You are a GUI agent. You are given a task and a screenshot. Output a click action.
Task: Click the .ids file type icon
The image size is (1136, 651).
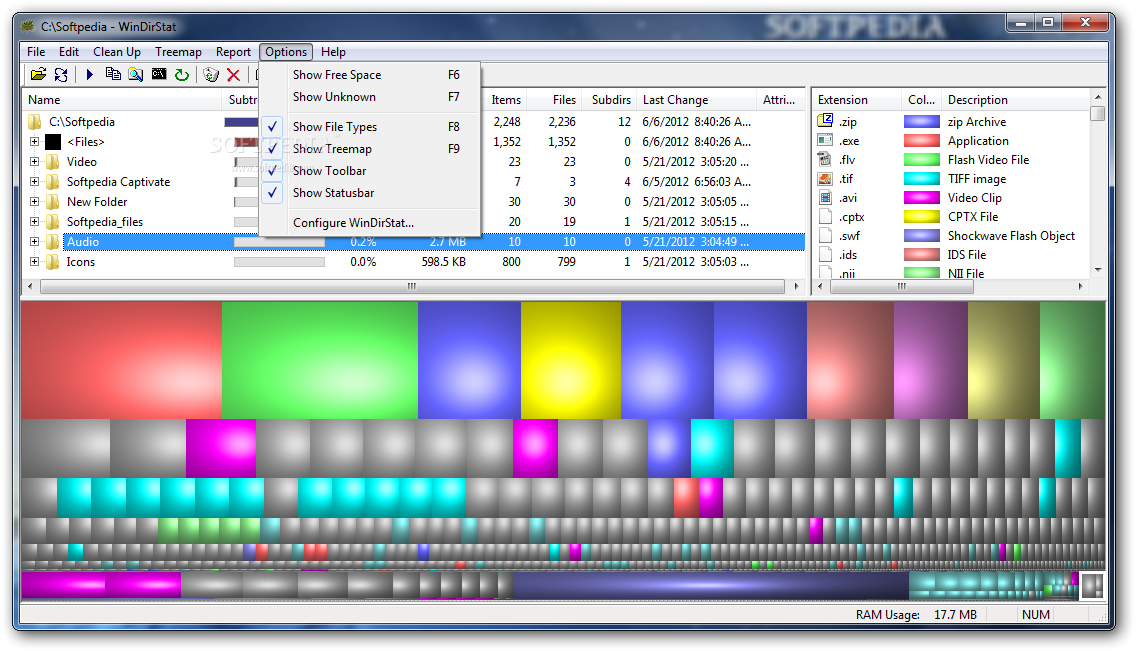825,254
